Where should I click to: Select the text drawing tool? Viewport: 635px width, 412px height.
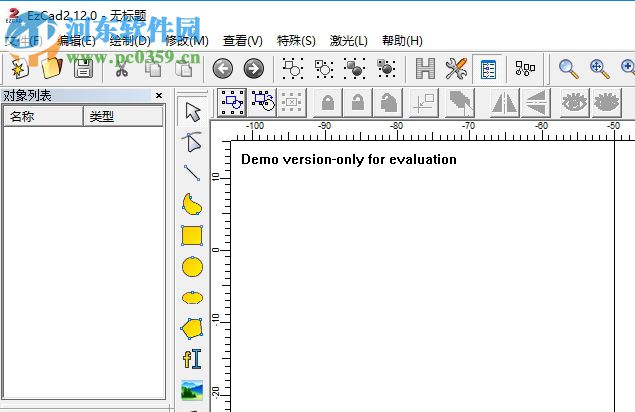pos(192,359)
